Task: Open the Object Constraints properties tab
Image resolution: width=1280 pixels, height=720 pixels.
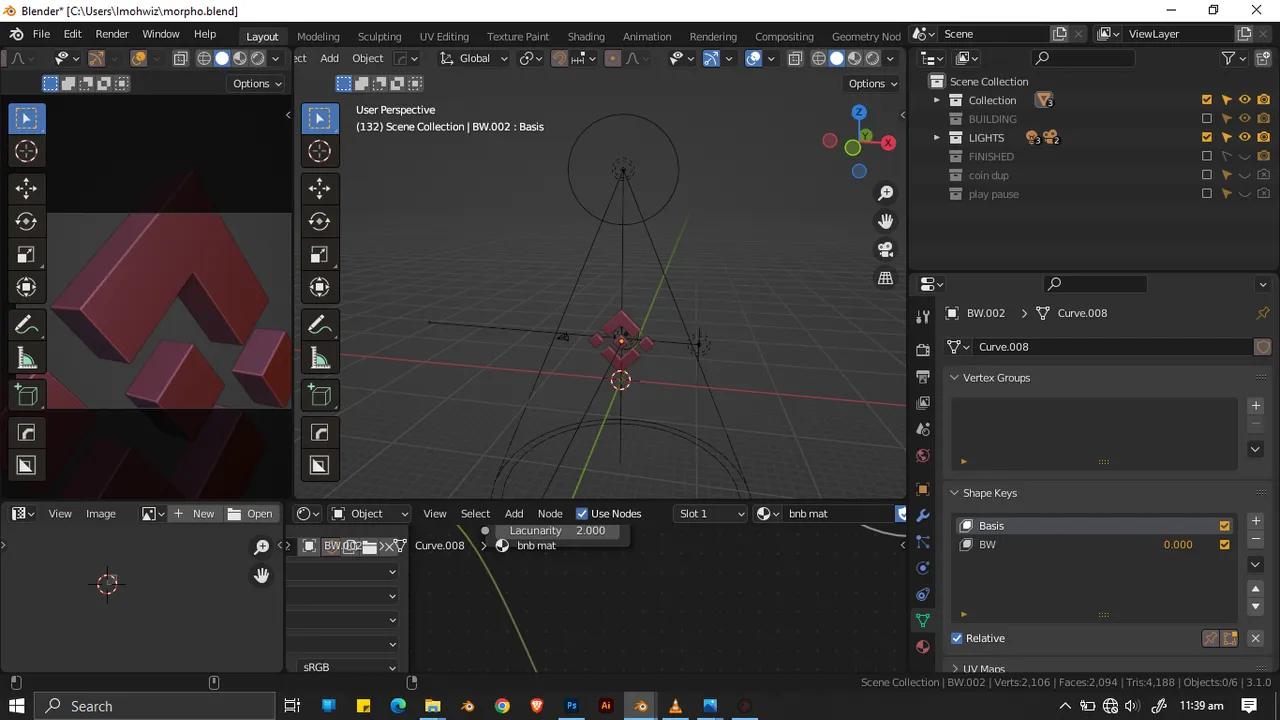Action: click(x=923, y=595)
